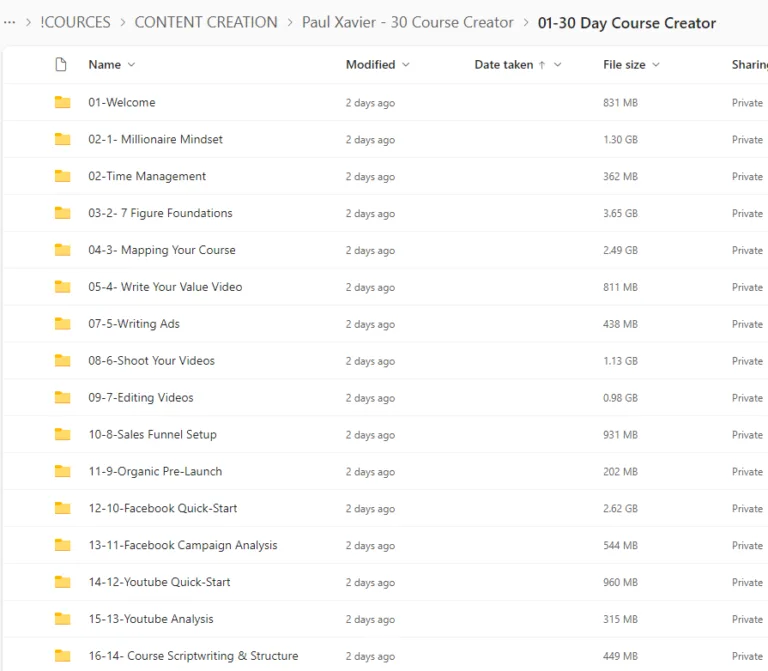The image size is (768, 671).
Task: Open Paul Xavier - 30 Course Creator breadcrumb
Action: click(x=407, y=22)
